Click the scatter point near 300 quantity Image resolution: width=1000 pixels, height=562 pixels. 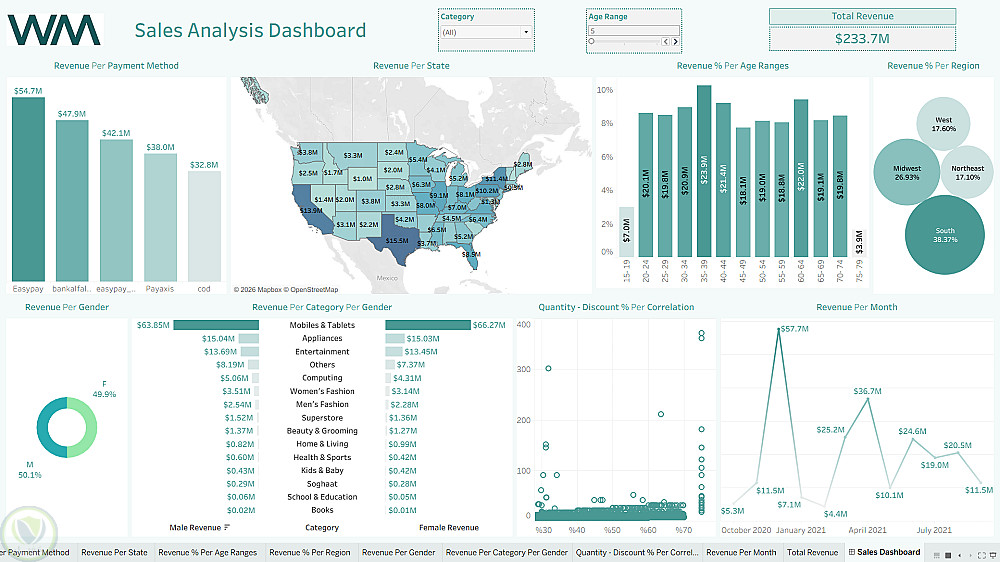point(548,368)
